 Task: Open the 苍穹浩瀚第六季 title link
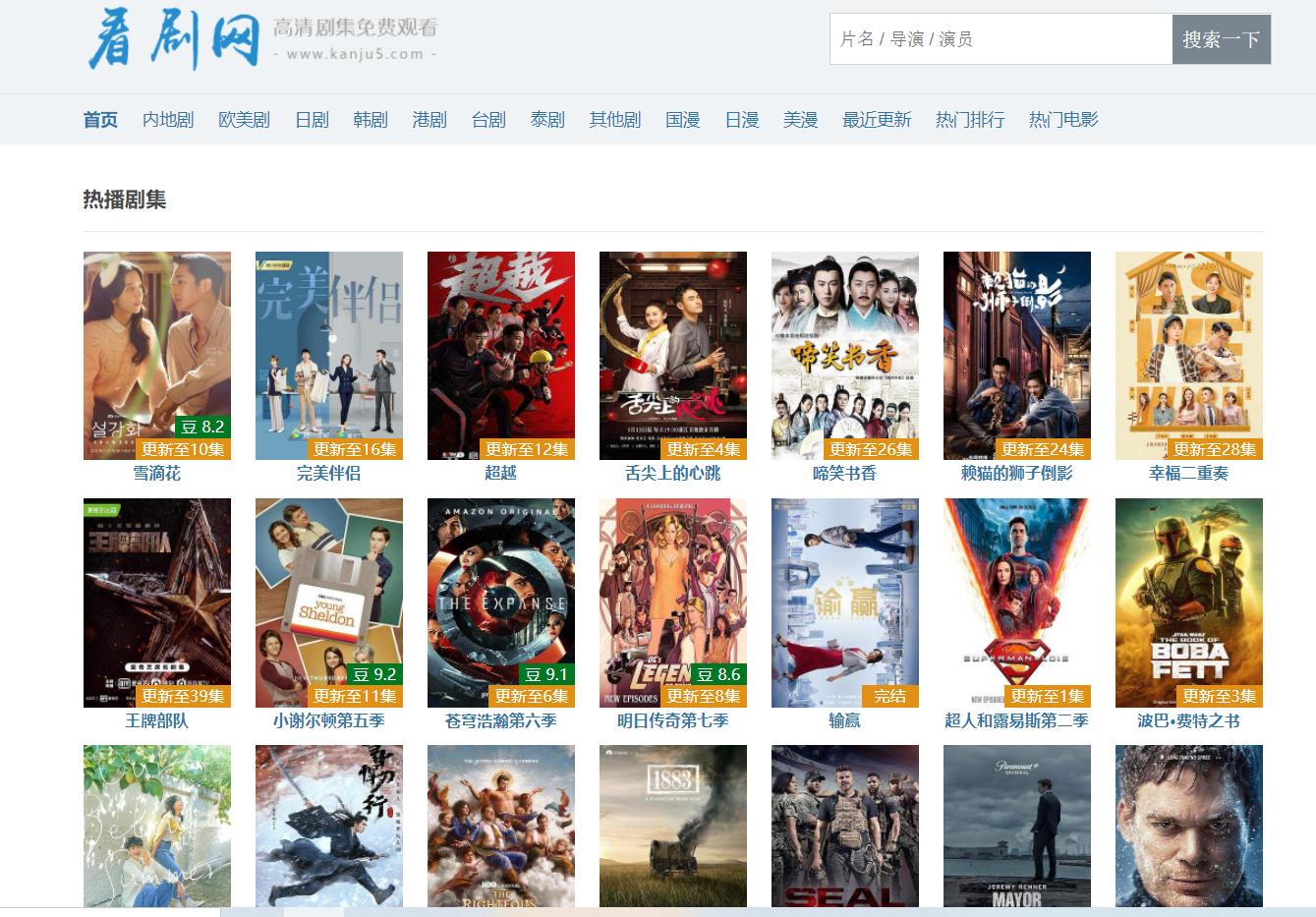(501, 720)
